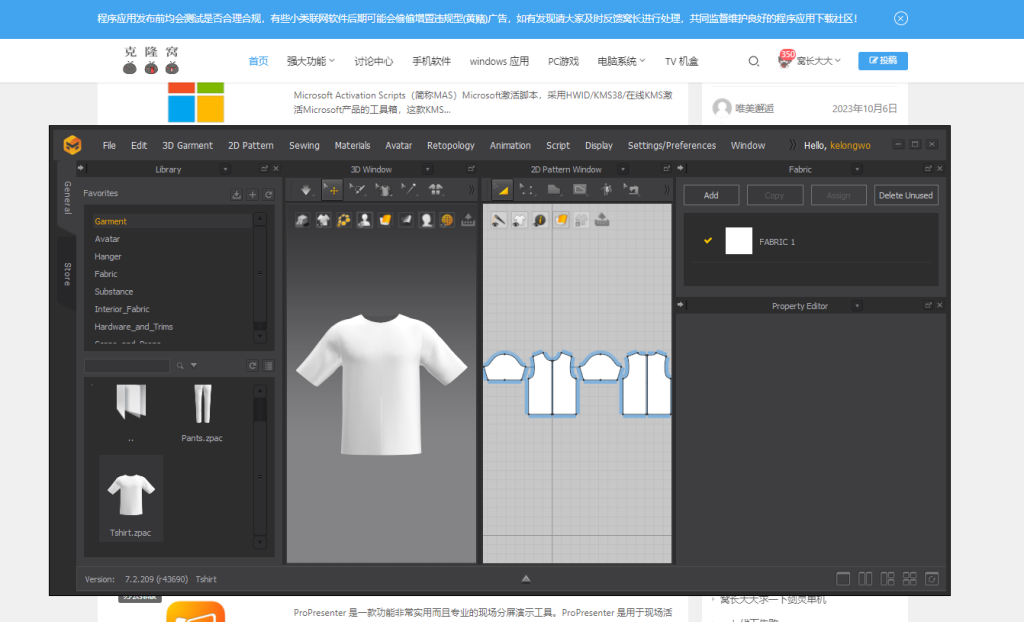Pick the Polygon pattern tool in 2D toolbar
The height and width of the screenshot is (622, 1024).
[x=554, y=190]
